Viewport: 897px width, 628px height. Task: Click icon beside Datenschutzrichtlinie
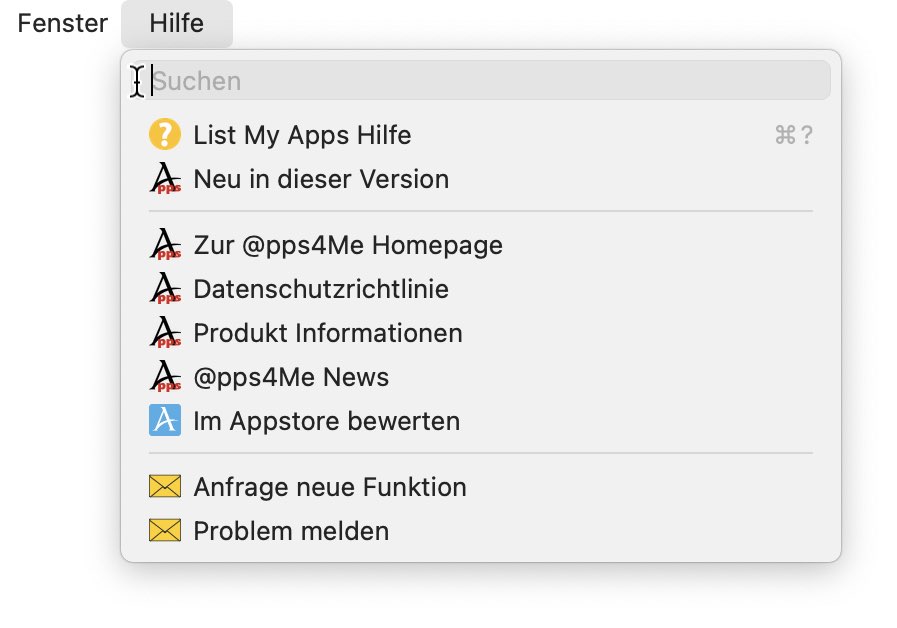165,288
